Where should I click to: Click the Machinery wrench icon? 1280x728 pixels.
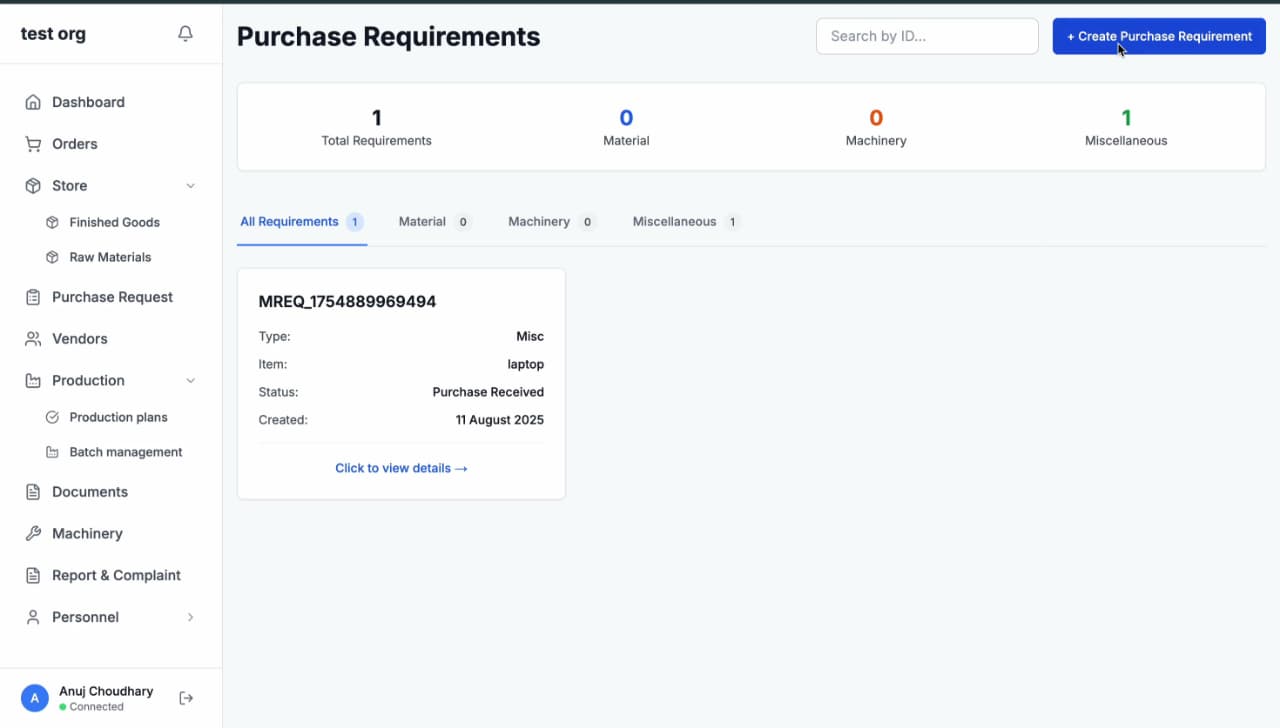[x=33, y=534]
